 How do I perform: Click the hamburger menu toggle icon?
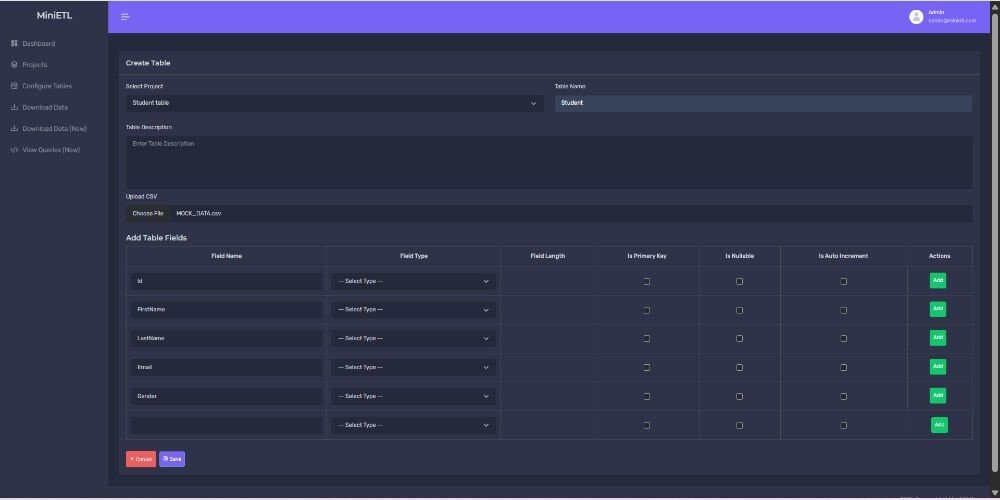(125, 17)
